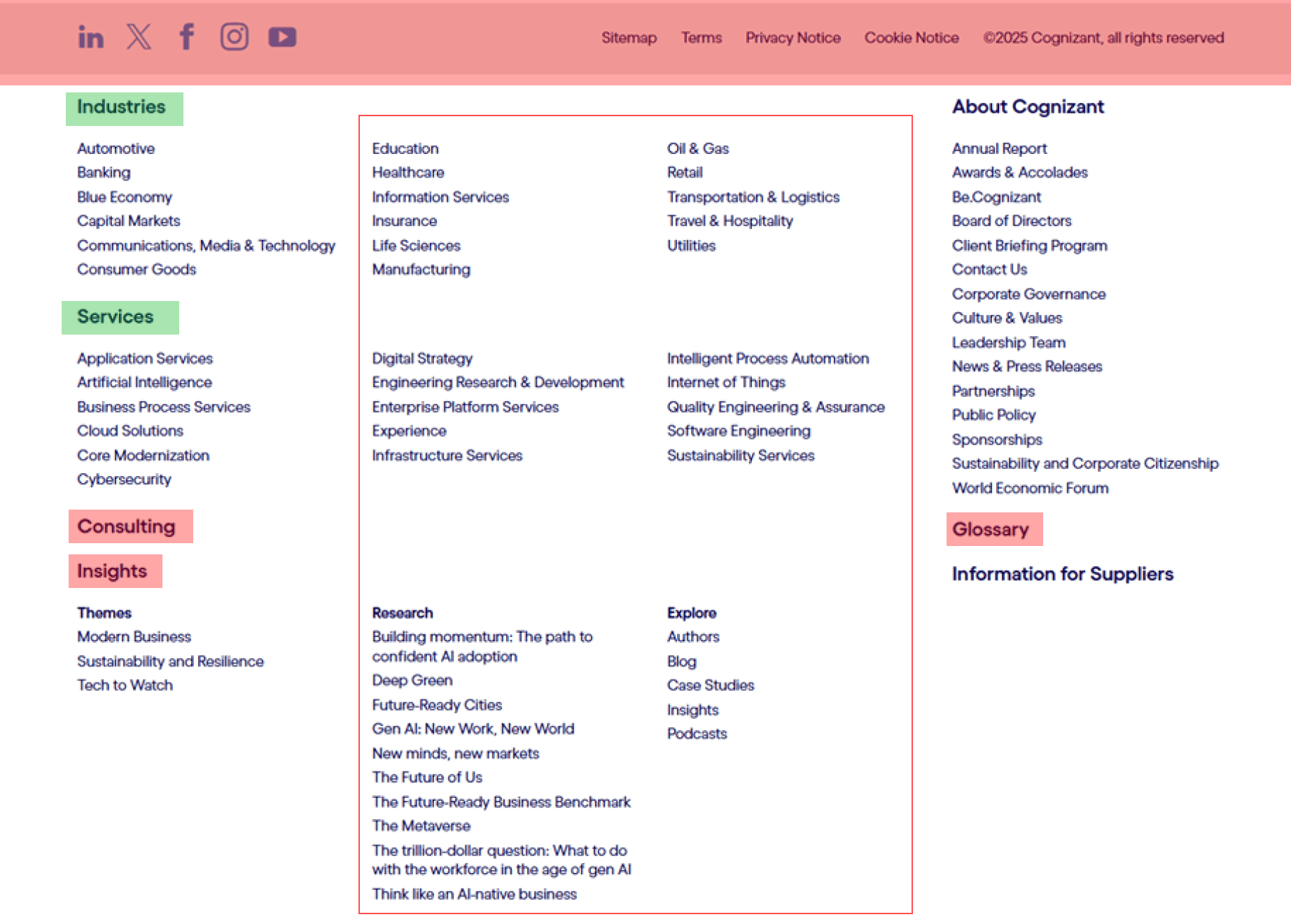The width and height of the screenshot is (1291, 924).
Task: Select Life Sciences link
Action: [x=416, y=246]
